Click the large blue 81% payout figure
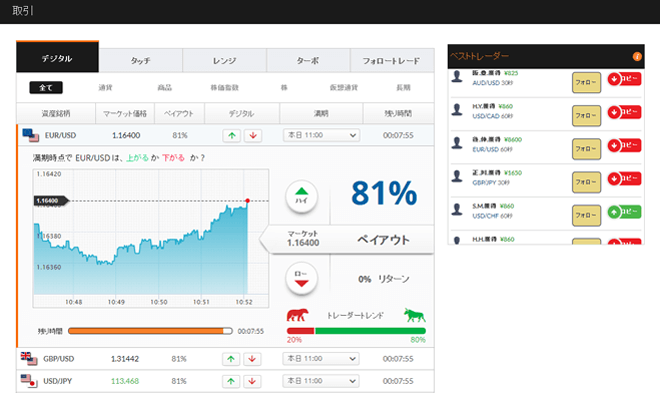The height and width of the screenshot is (400, 660). pyautogui.click(x=384, y=193)
